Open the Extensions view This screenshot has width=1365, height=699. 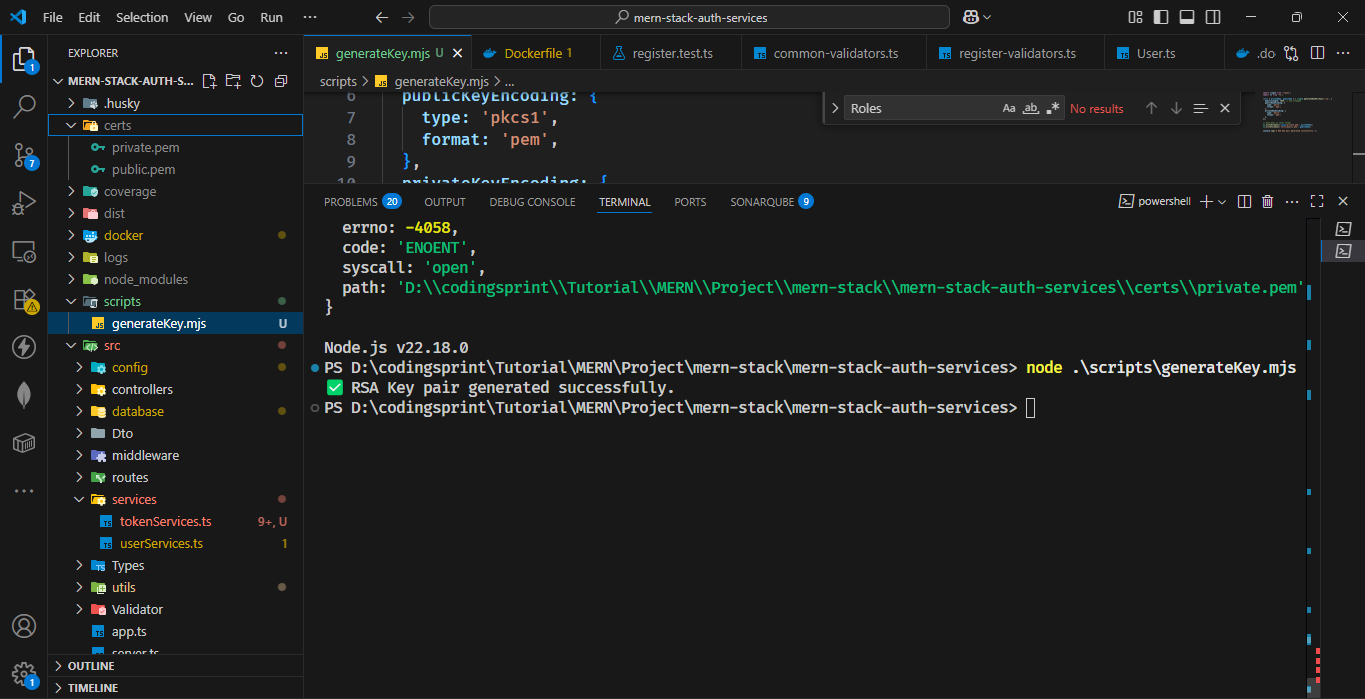[x=24, y=299]
